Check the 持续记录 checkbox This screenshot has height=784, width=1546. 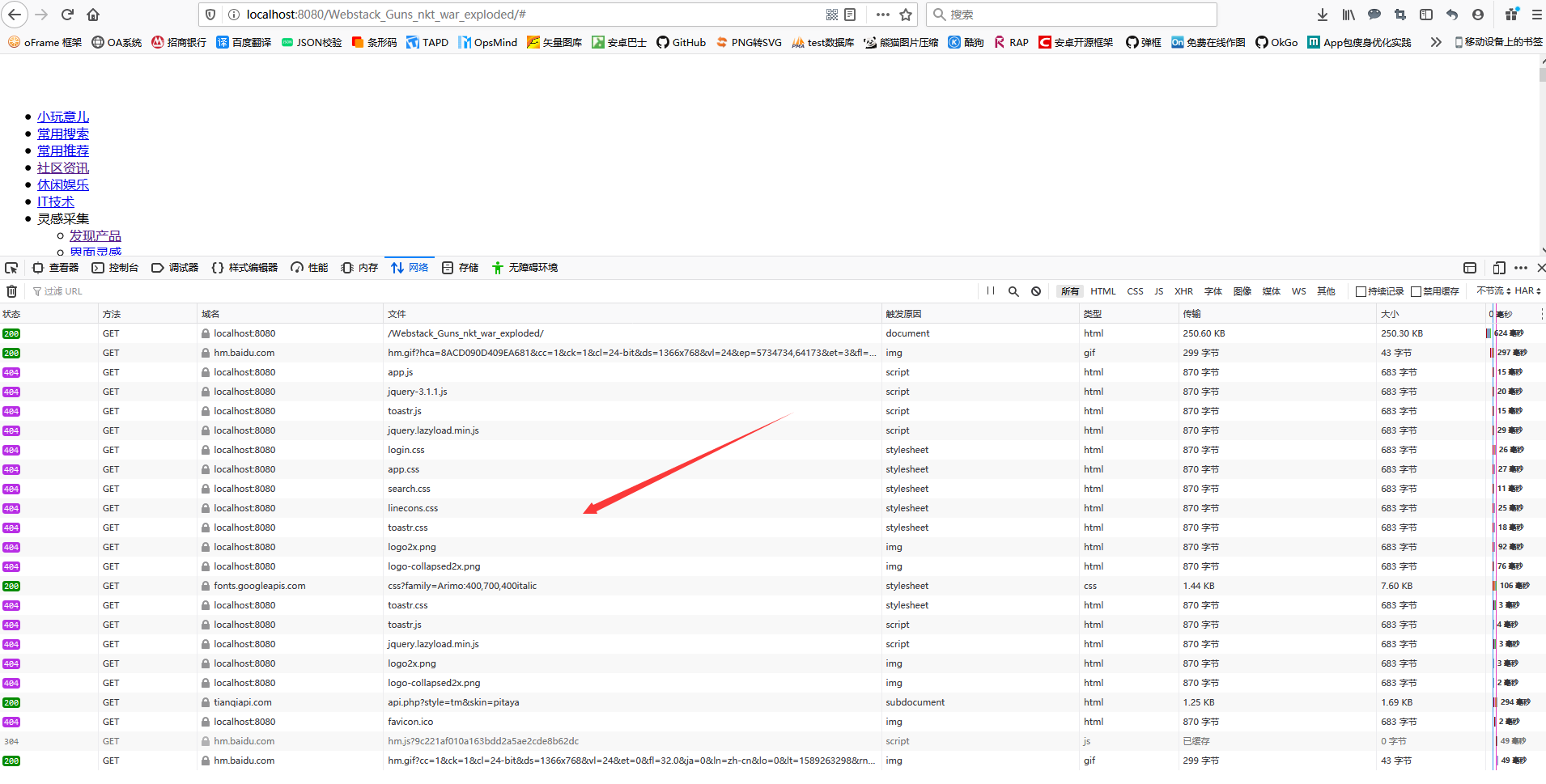pos(1362,290)
